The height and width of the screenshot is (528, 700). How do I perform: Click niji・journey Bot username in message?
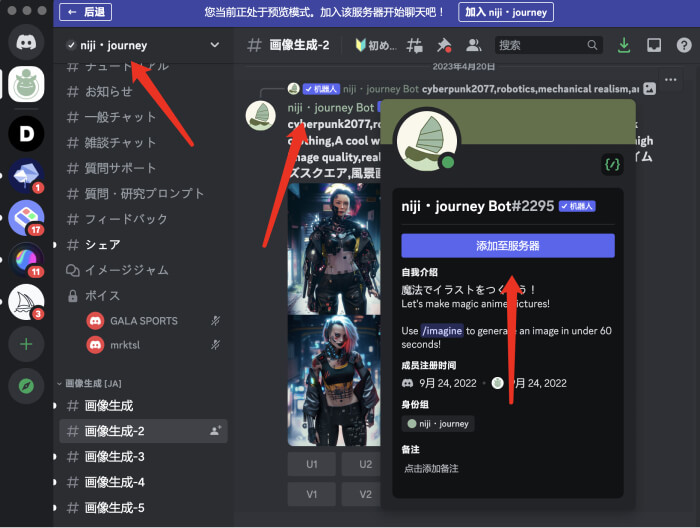(x=330, y=108)
